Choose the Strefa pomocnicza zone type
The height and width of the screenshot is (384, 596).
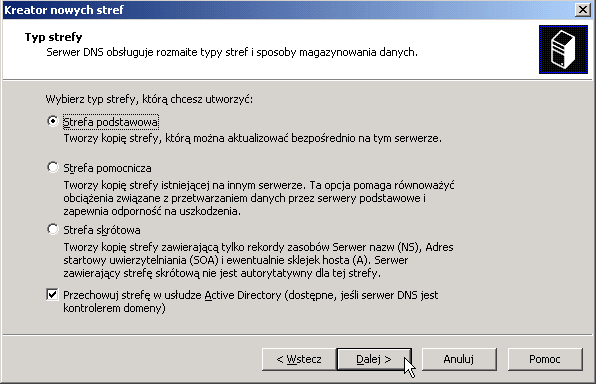pos(52,168)
